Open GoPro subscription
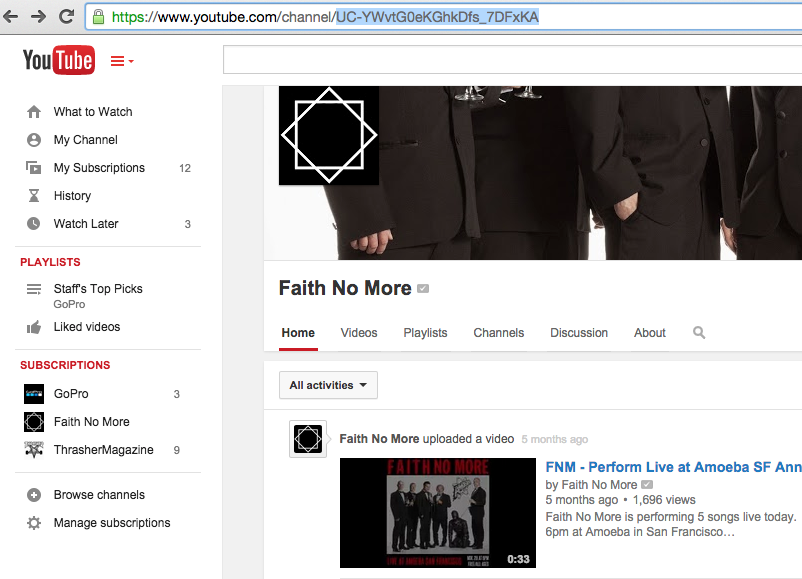The height and width of the screenshot is (579, 802). click(71, 394)
